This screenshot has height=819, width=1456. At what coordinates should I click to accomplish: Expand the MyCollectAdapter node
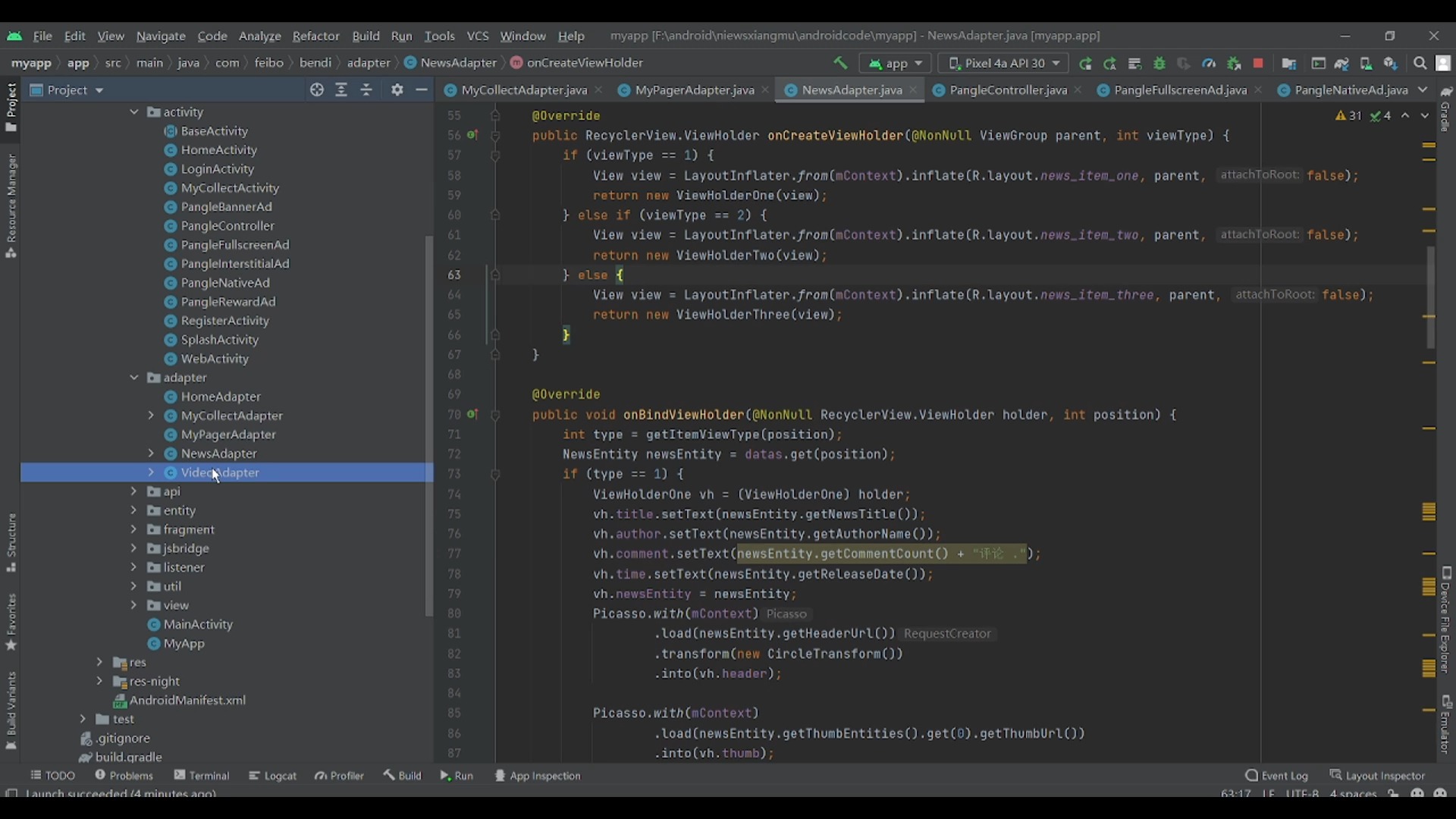(151, 416)
